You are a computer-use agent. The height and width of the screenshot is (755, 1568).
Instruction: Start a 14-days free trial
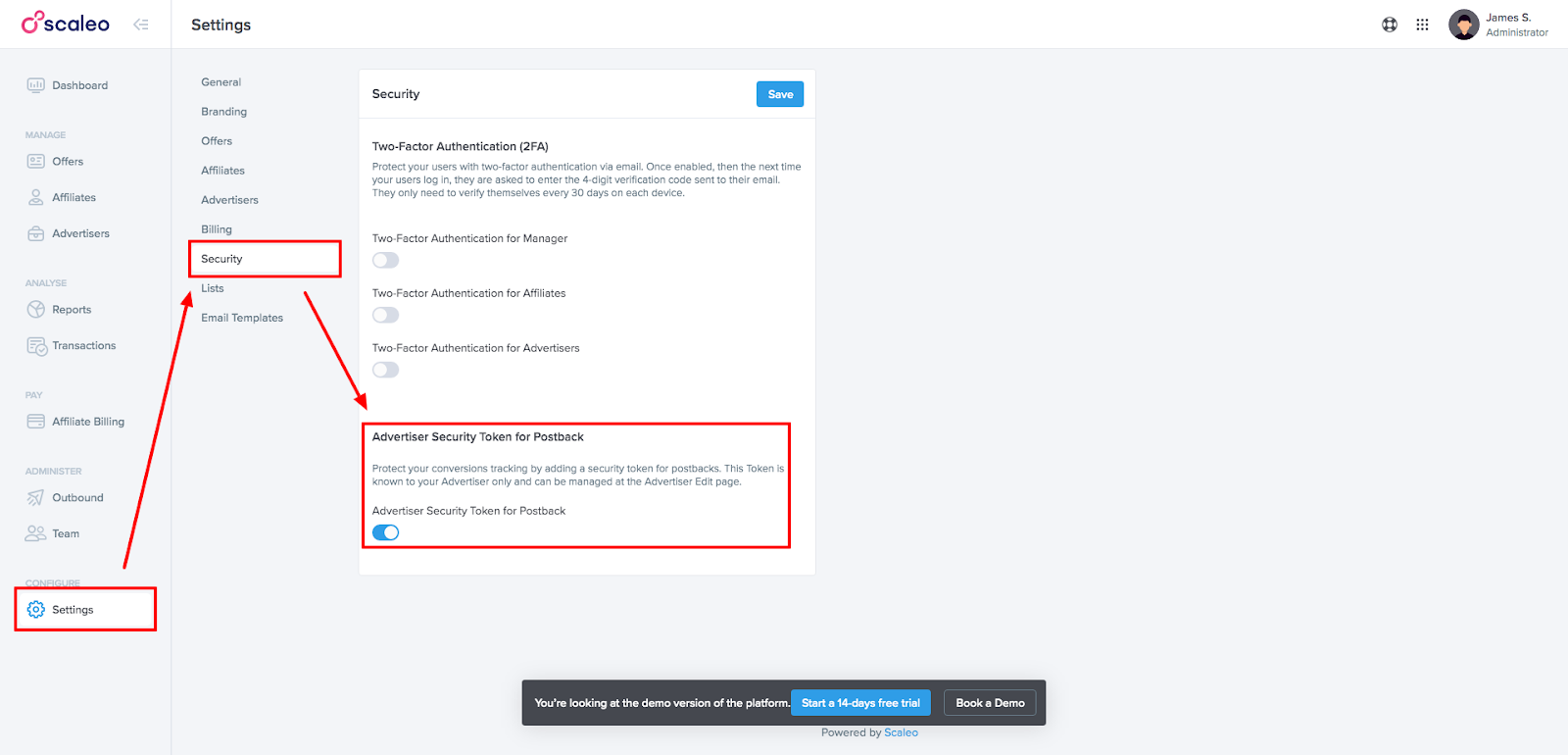click(x=860, y=703)
